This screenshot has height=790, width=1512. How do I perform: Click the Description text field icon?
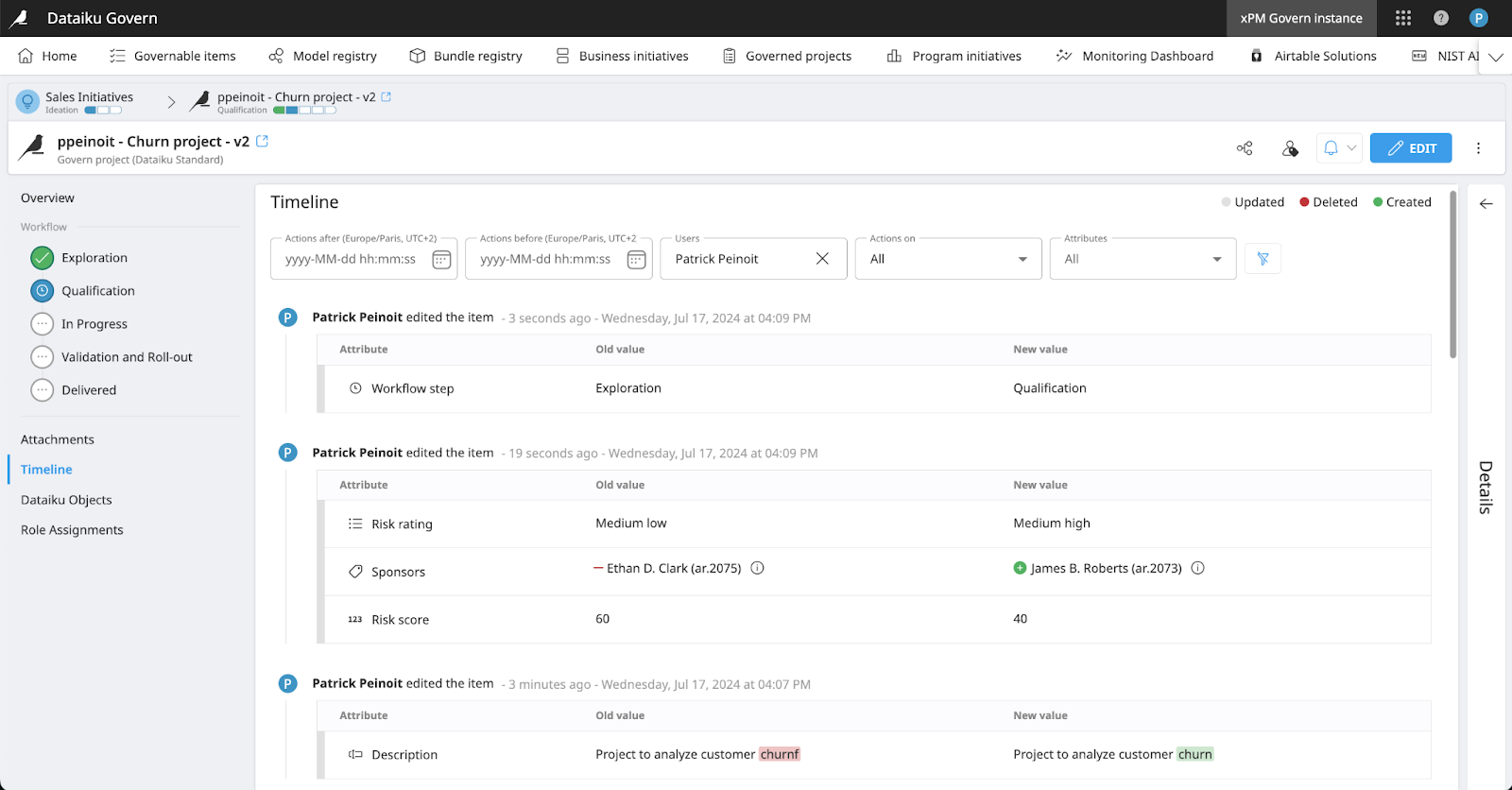[355, 754]
